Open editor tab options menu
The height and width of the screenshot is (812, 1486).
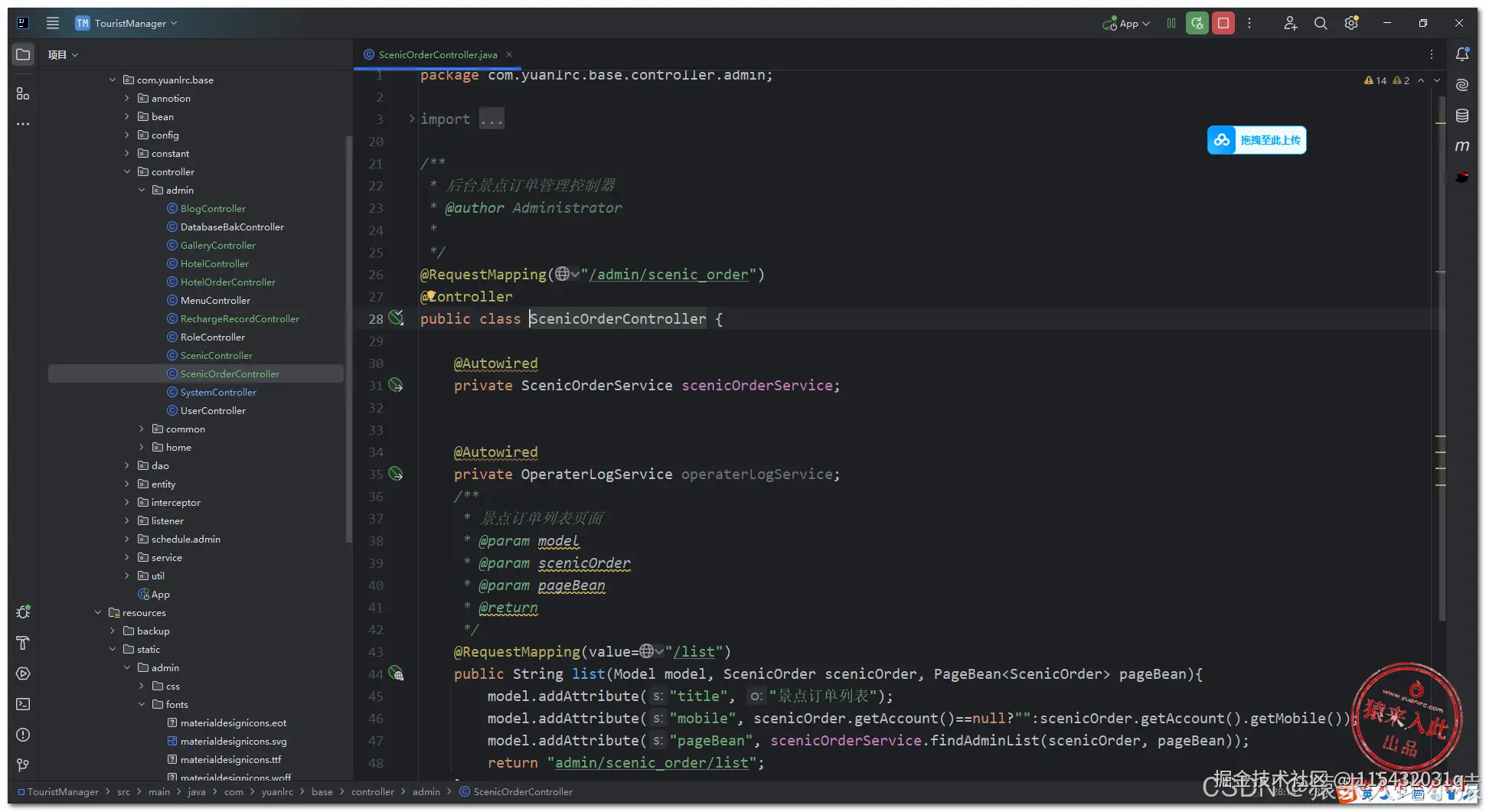click(1432, 54)
